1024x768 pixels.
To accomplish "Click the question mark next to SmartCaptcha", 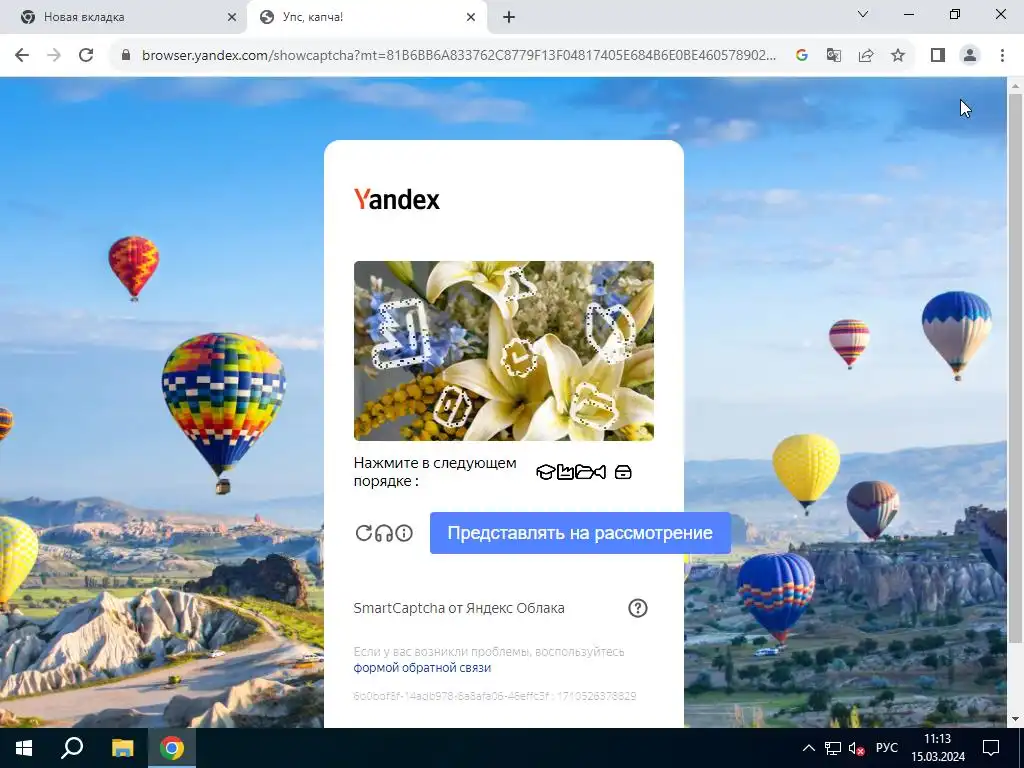I will click(637, 608).
